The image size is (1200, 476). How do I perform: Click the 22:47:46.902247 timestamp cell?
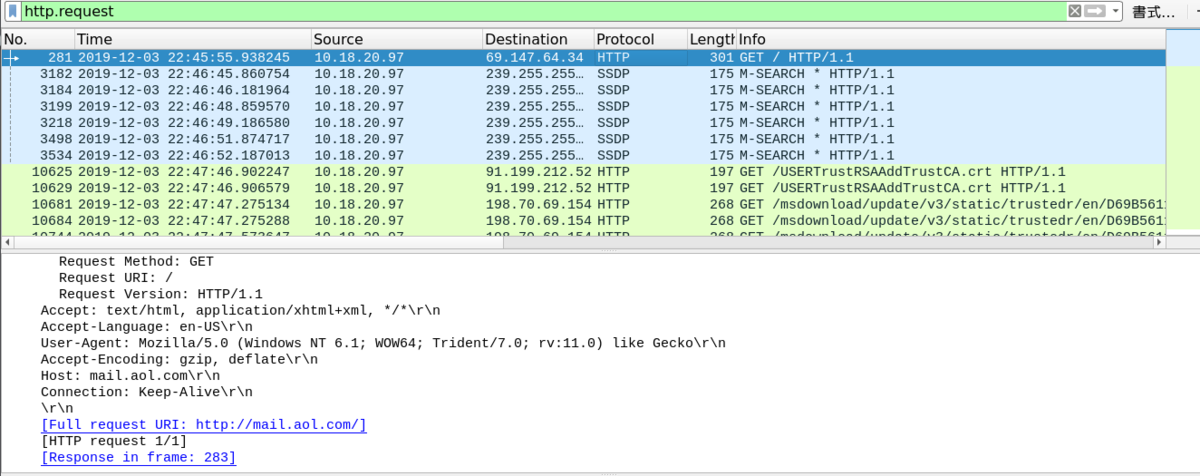pyautogui.click(x=183, y=171)
